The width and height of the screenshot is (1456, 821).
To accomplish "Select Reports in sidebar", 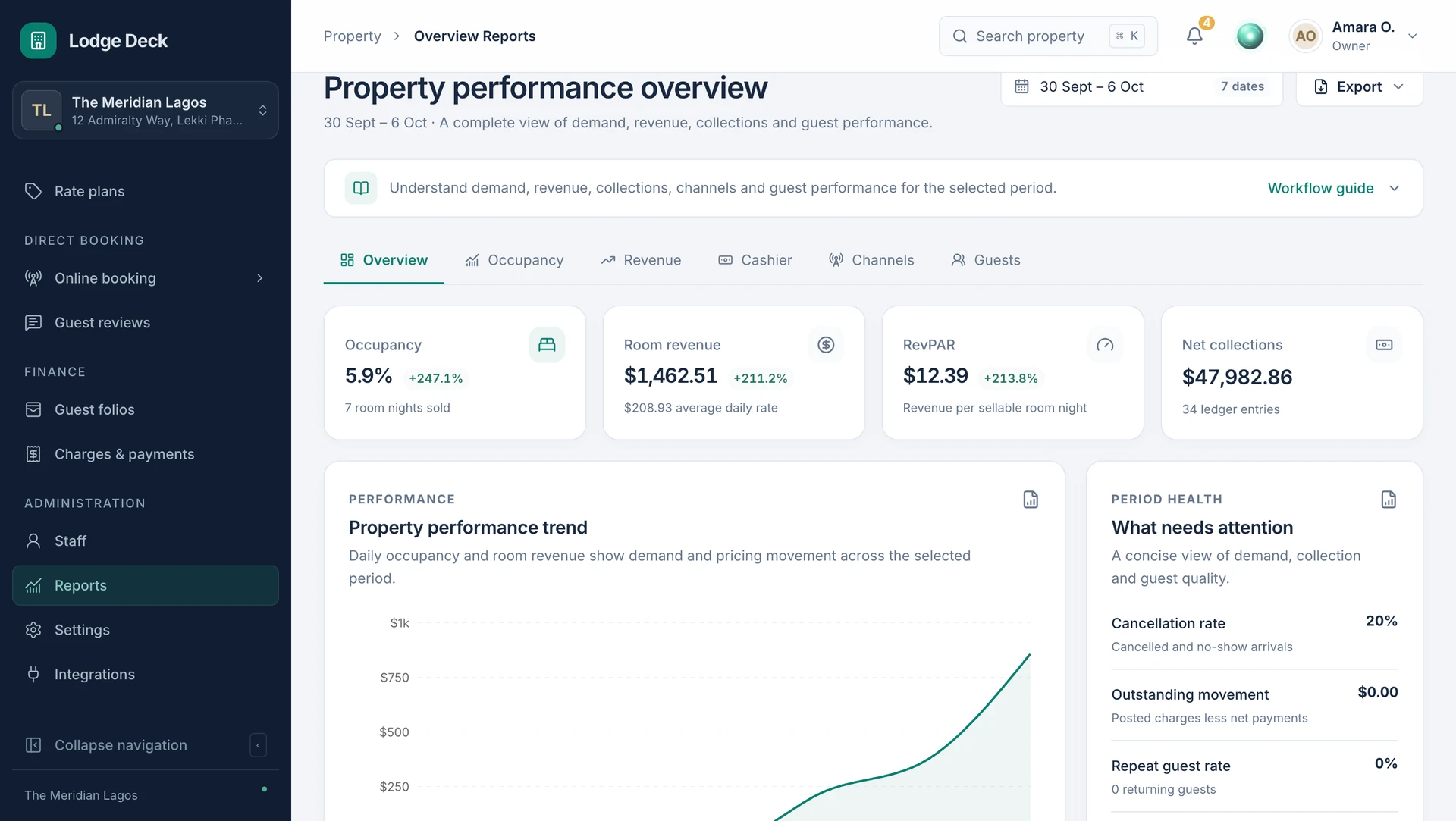I will click(146, 585).
